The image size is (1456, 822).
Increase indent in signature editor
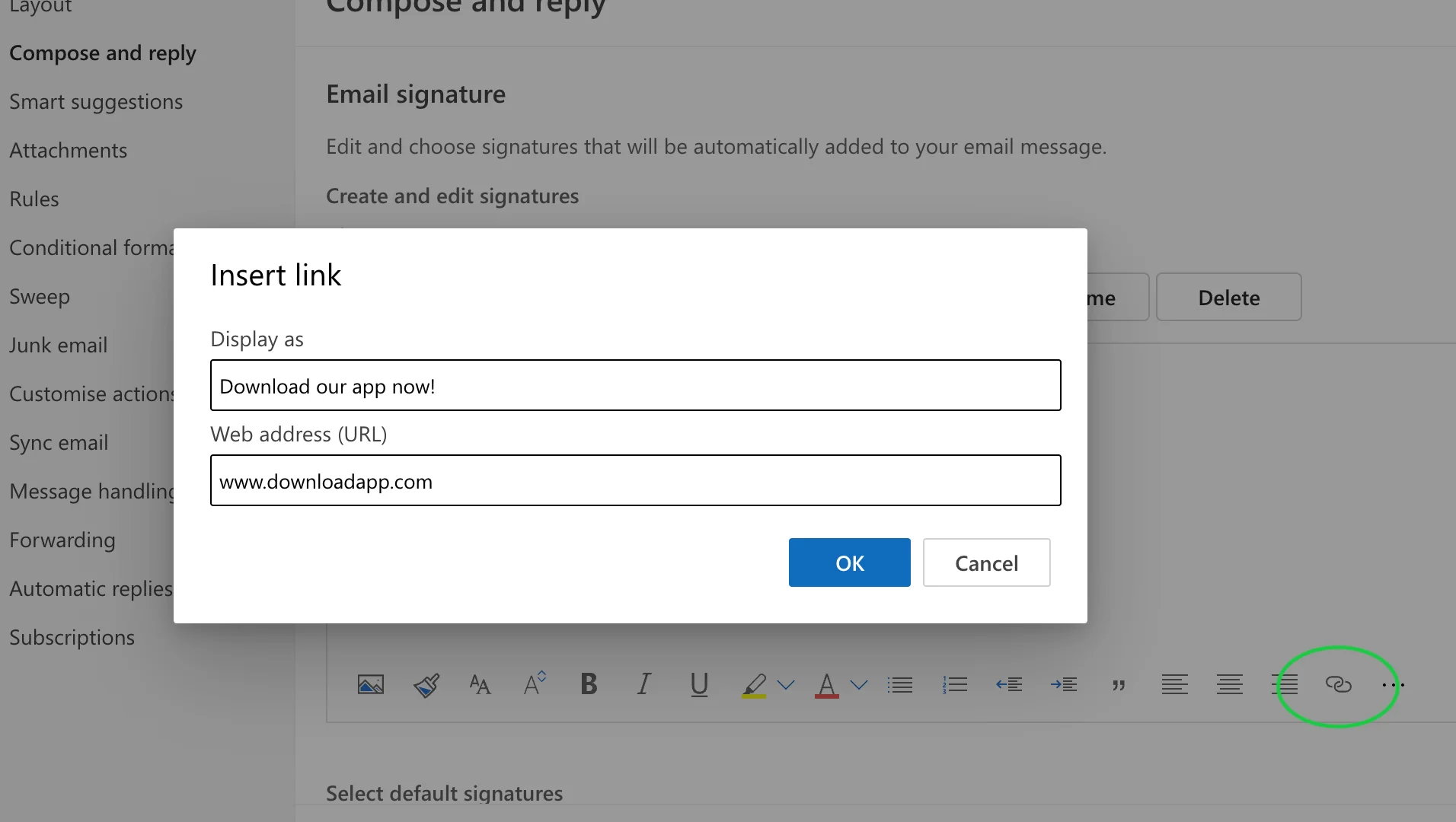[x=1065, y=685]
